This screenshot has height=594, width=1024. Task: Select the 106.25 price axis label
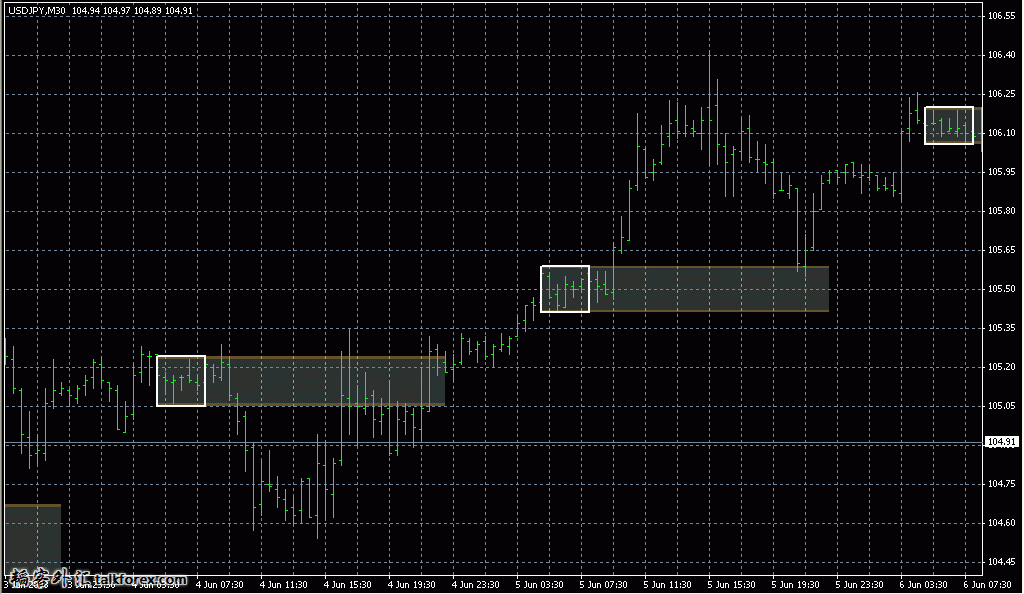point(1001,94)
